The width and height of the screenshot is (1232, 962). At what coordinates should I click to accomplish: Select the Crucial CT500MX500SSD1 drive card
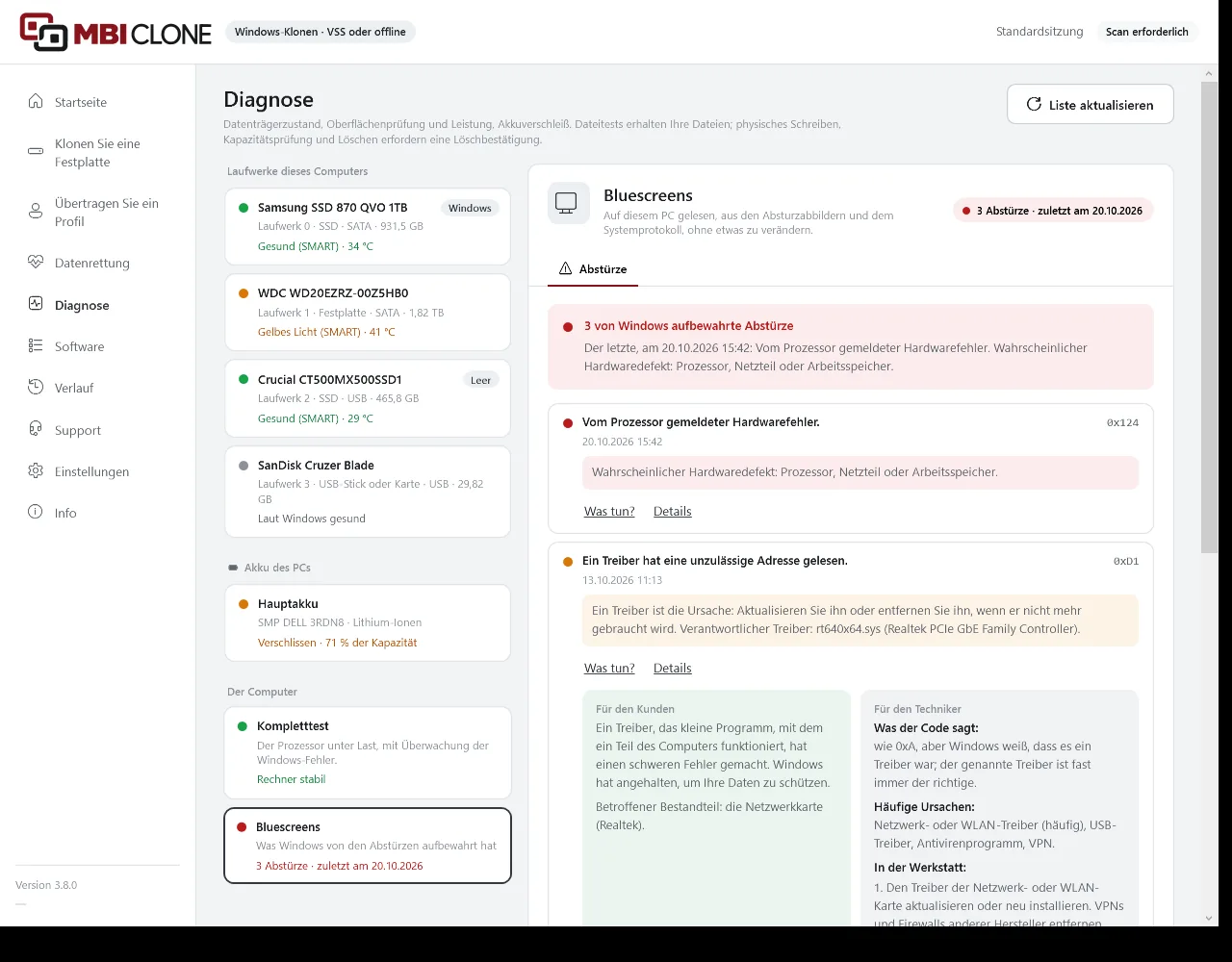[x=368, y=398]
